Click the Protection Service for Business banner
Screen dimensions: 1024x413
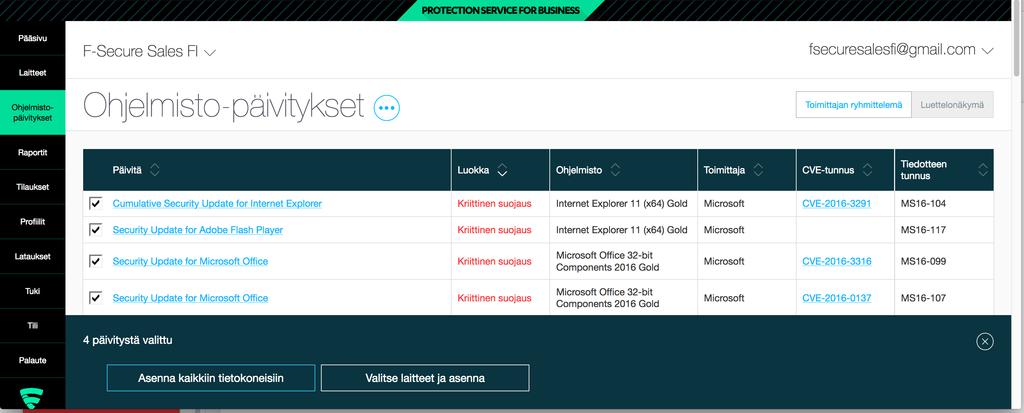click(x=500, y=10)
